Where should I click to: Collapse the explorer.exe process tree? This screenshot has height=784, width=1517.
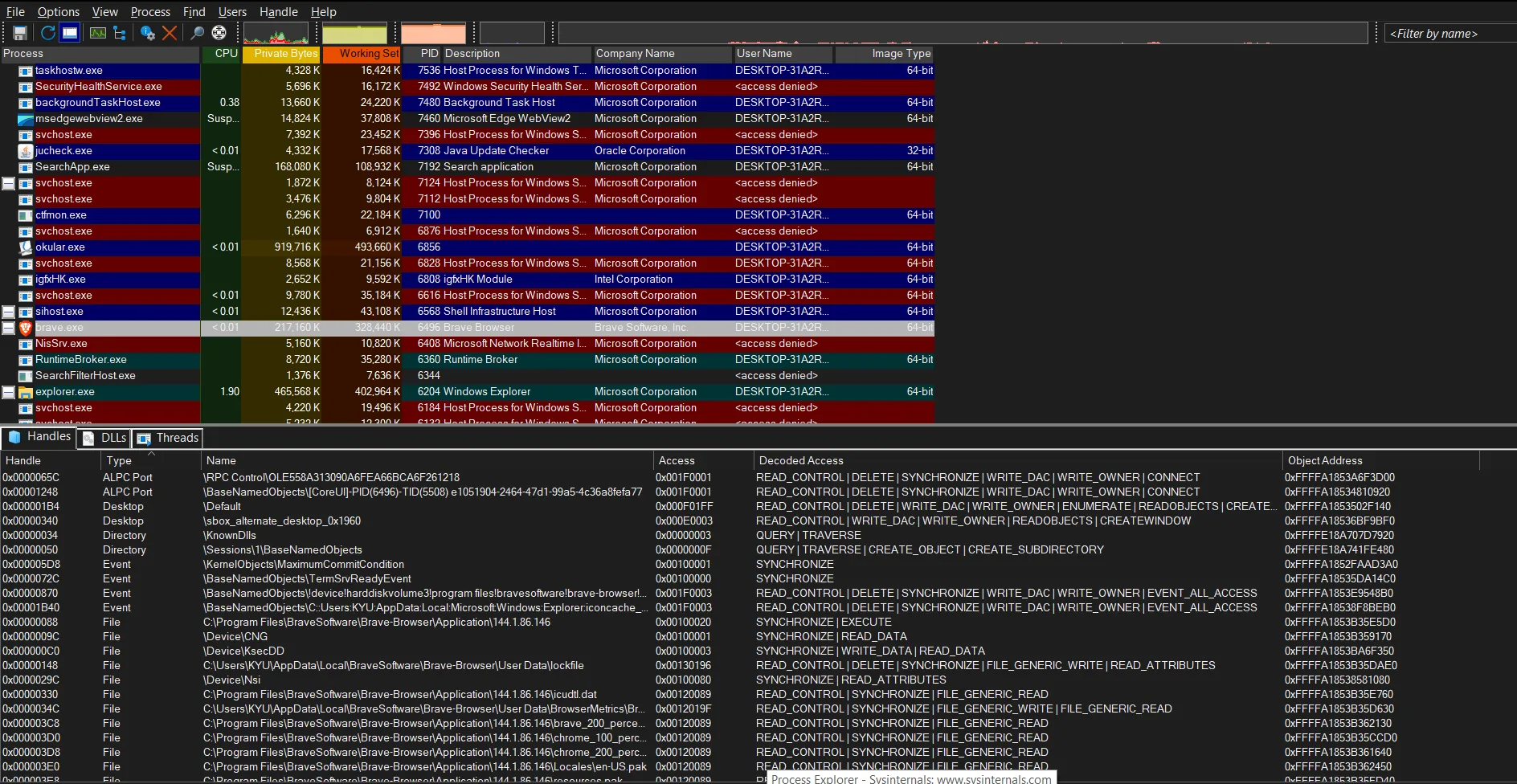pos(8,392)
